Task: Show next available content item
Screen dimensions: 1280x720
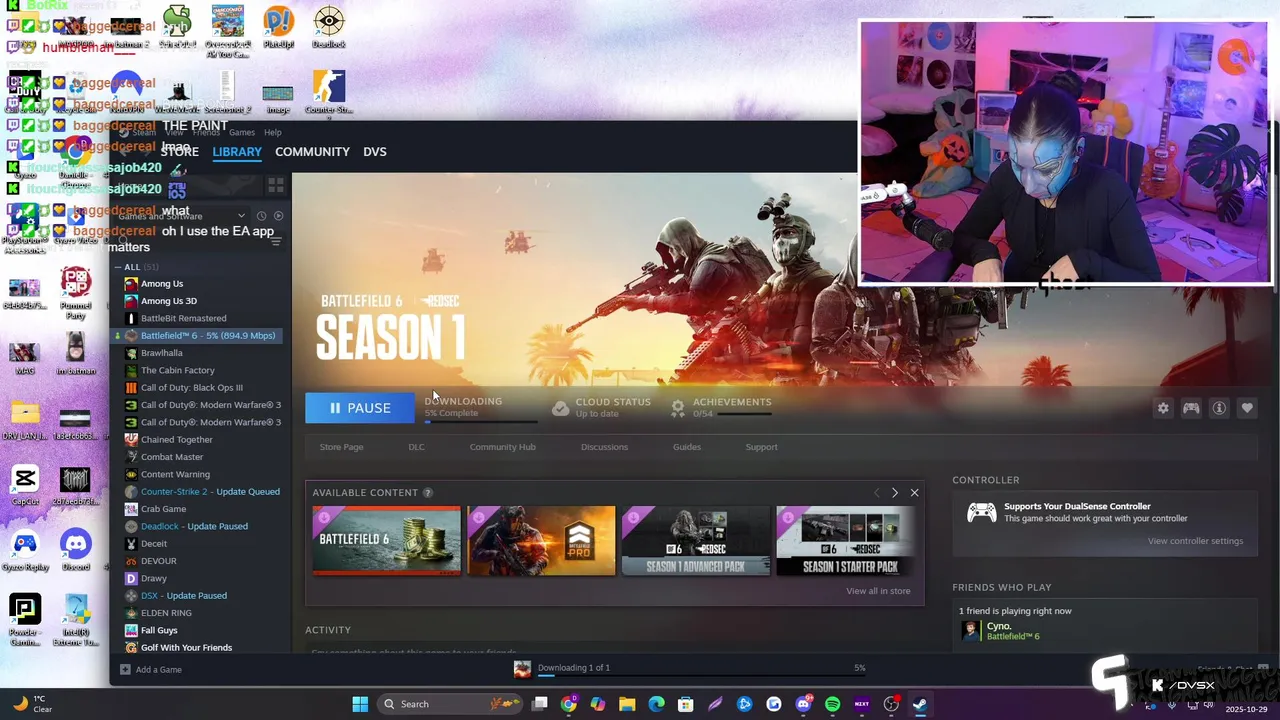Action: (895, 493)
